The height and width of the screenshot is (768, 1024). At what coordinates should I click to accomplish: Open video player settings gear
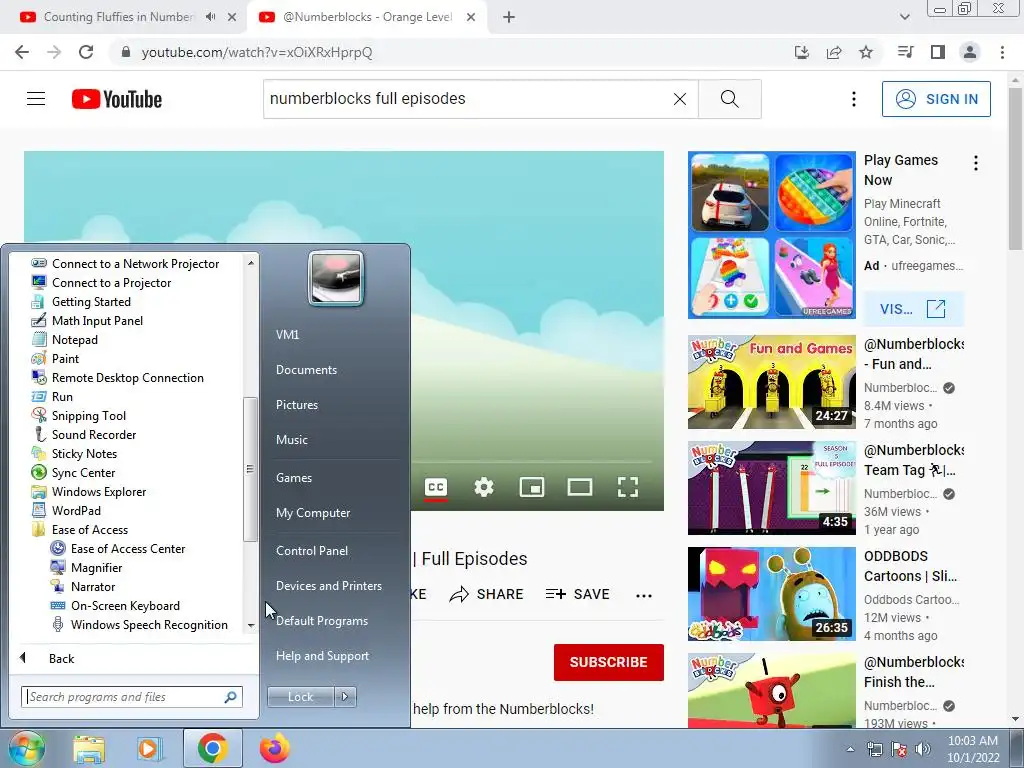[484, 487]
